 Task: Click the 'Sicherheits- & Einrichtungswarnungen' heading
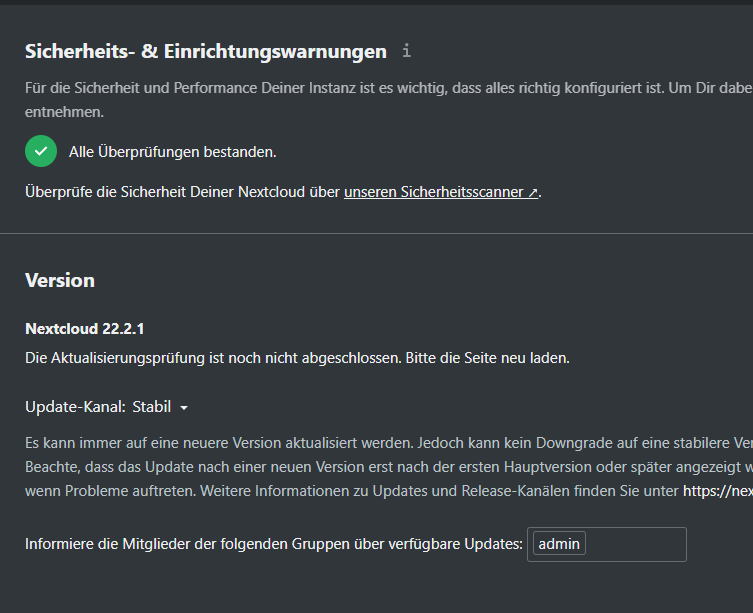tap(206, 51)
